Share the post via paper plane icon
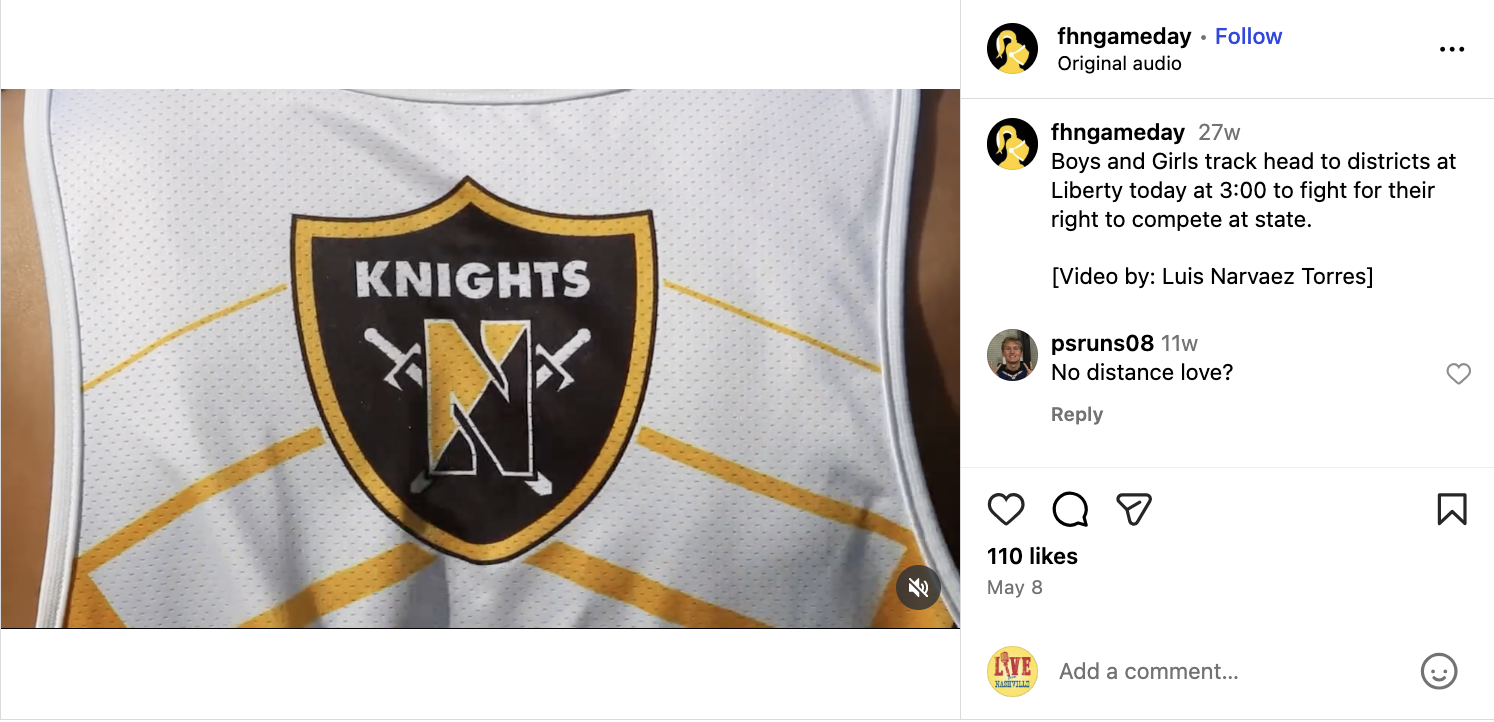Viewport: 1494px width, 722px height. pos(1134,510)
